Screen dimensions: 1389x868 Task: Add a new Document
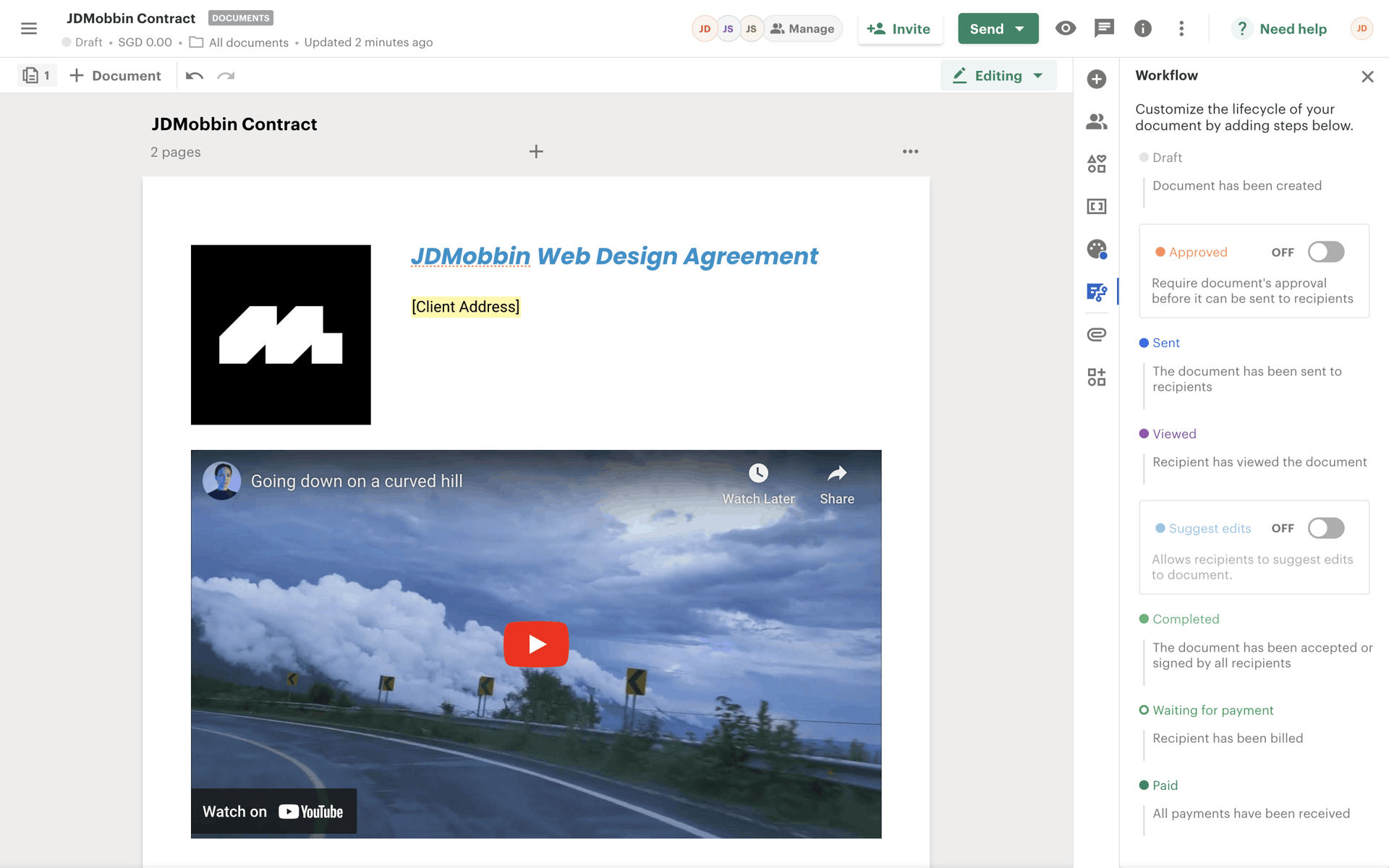(115, 75)
